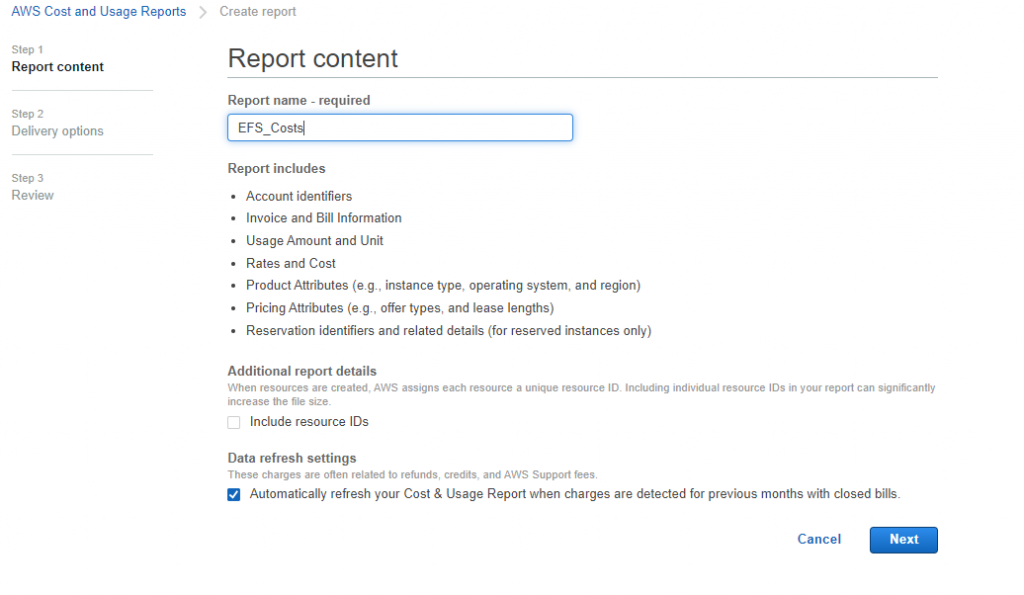
Task: Select the Account identifiers list item
Action: [300, 196]
